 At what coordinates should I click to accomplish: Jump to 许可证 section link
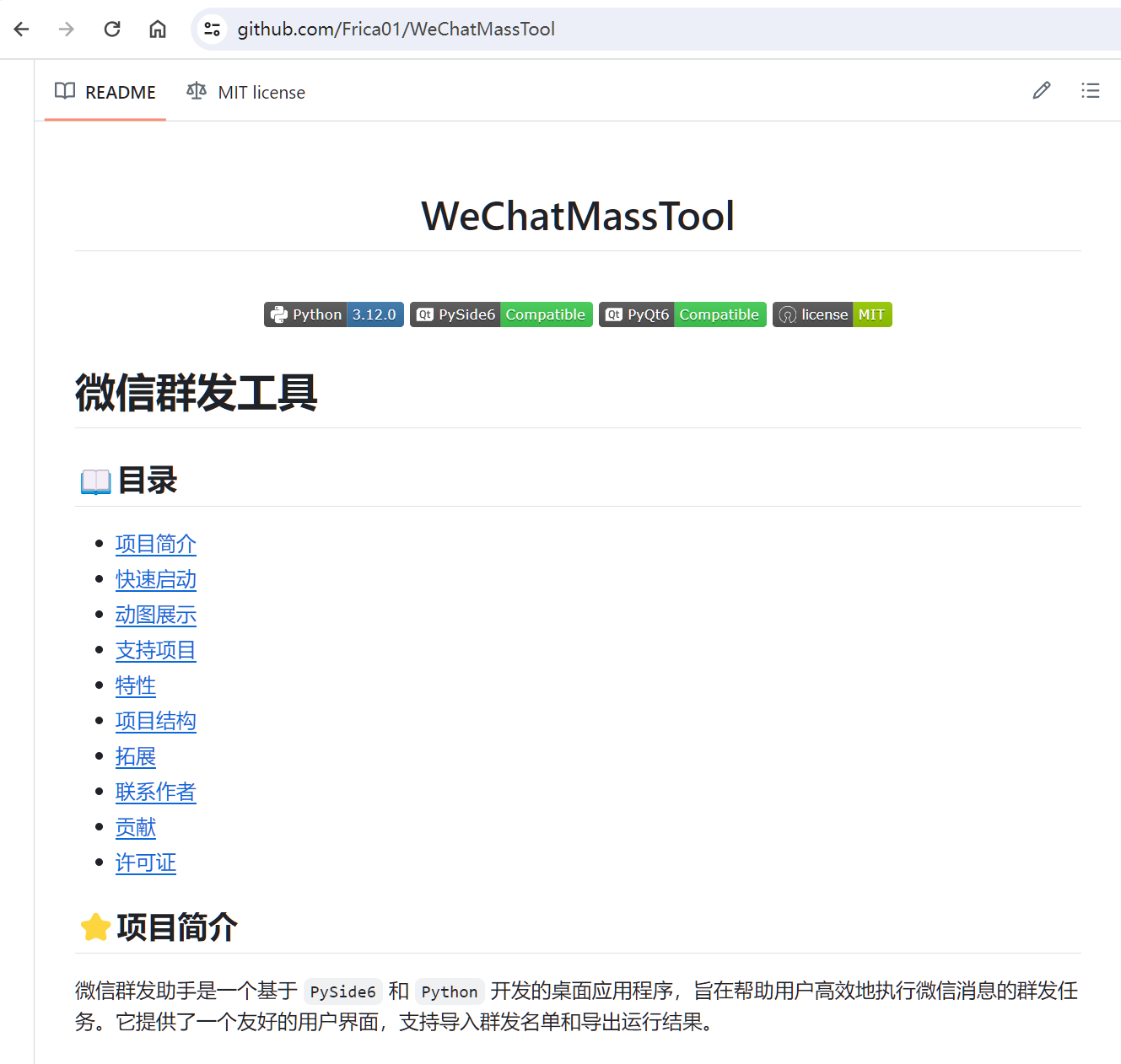(x=146, y=862)
